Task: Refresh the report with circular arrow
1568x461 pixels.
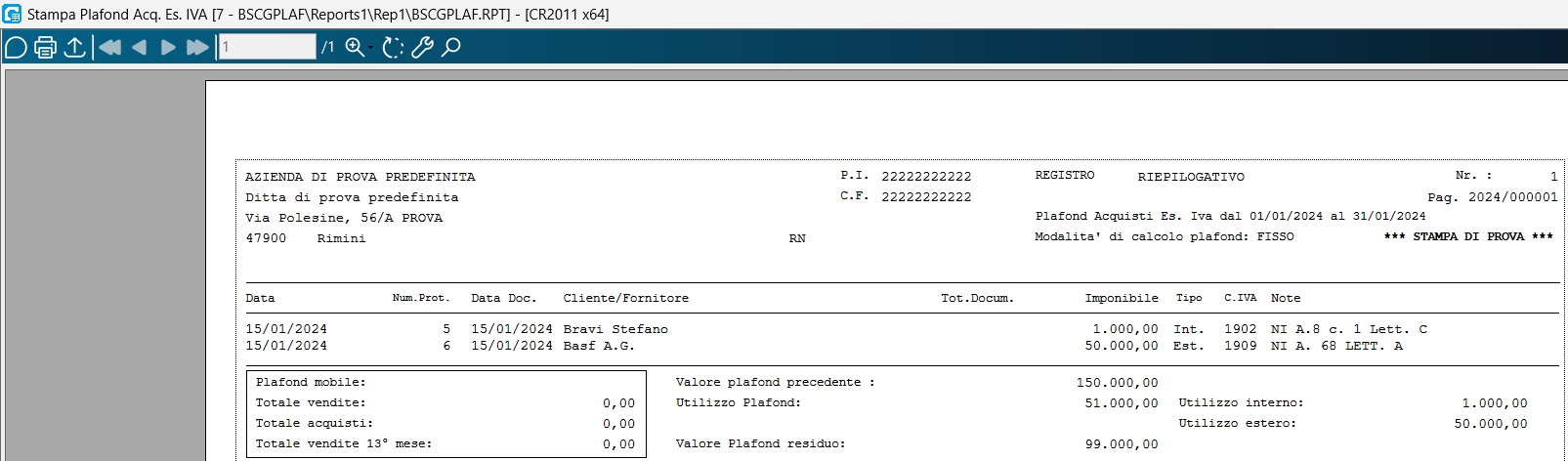Action: (393, 47)
